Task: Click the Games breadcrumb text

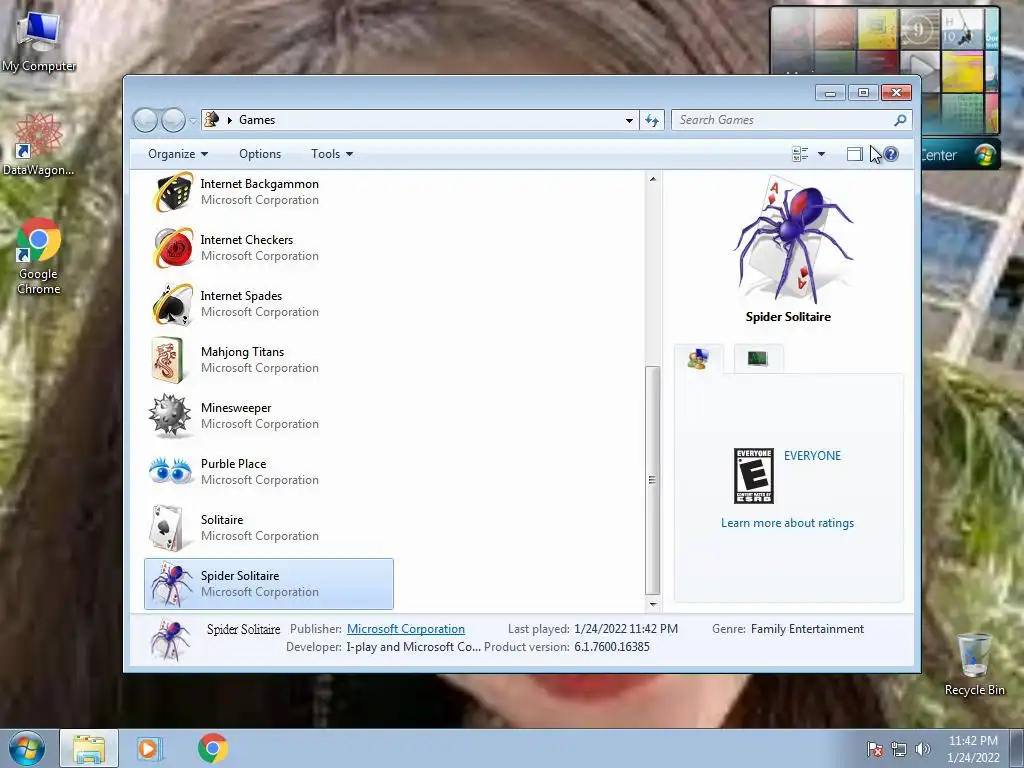Action: coord(257,120)
